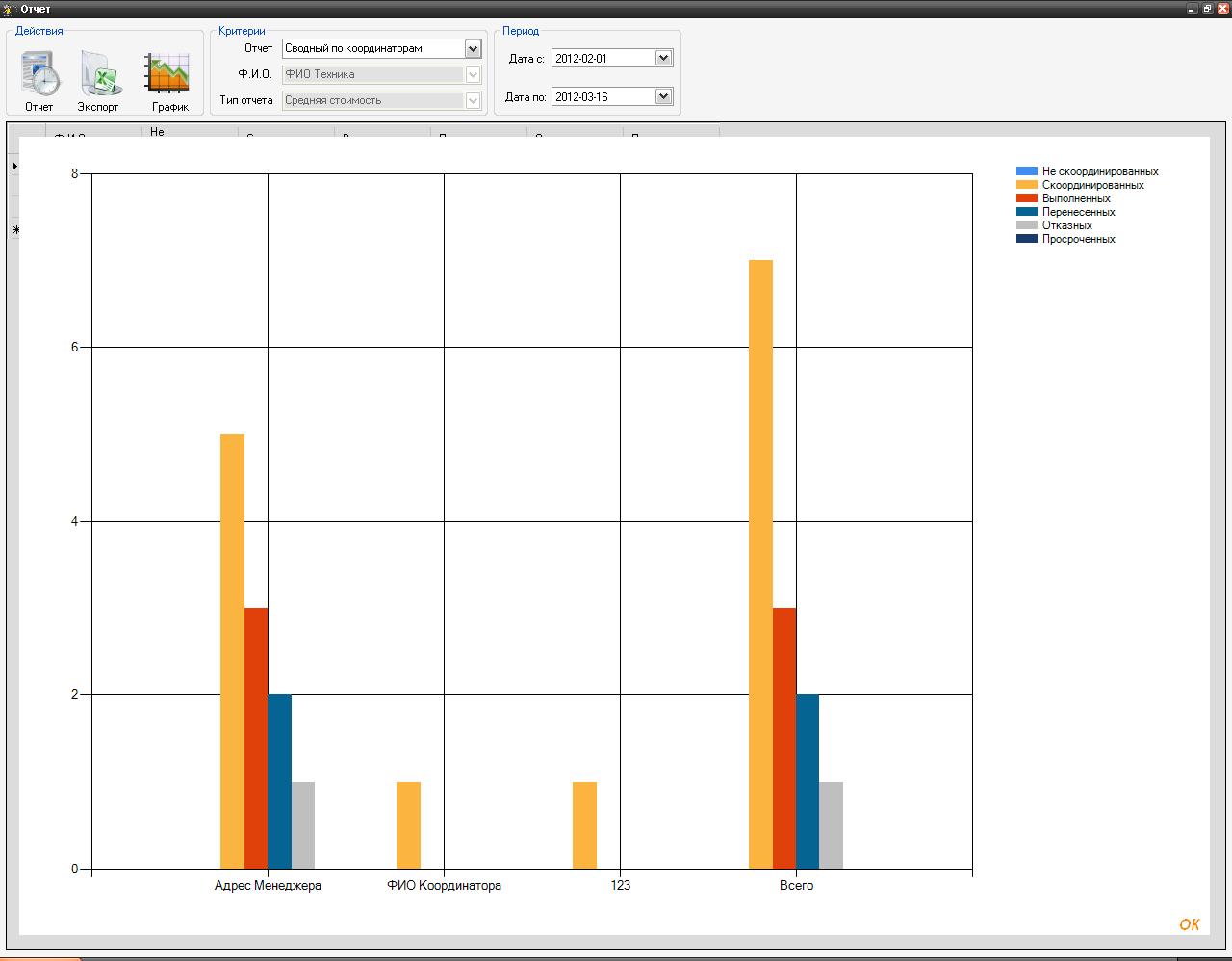This screenshot has height=961, width=1232.
Task: Click the y-axis value 4
Action: [75, 521]
